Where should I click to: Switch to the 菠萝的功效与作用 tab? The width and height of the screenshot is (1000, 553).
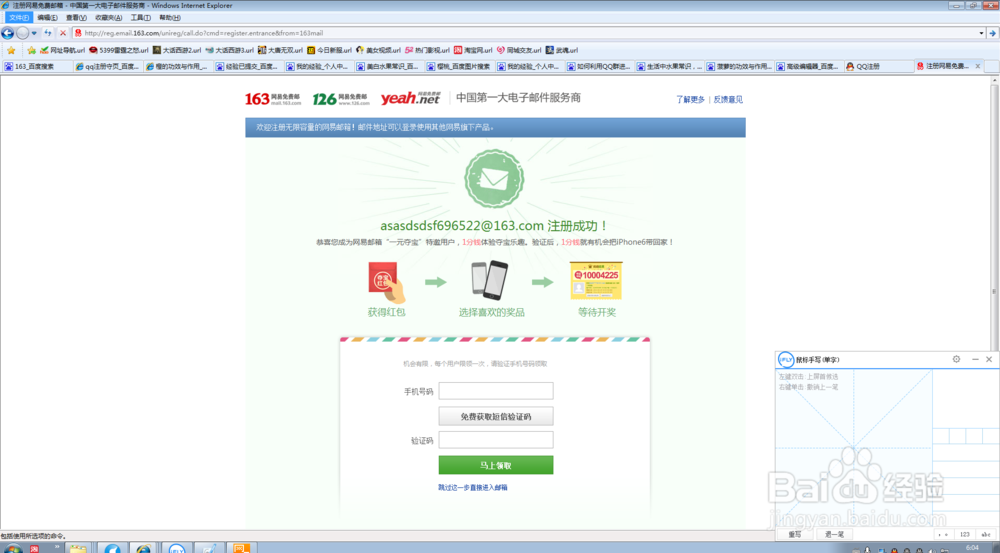click(x=739, y=66)
